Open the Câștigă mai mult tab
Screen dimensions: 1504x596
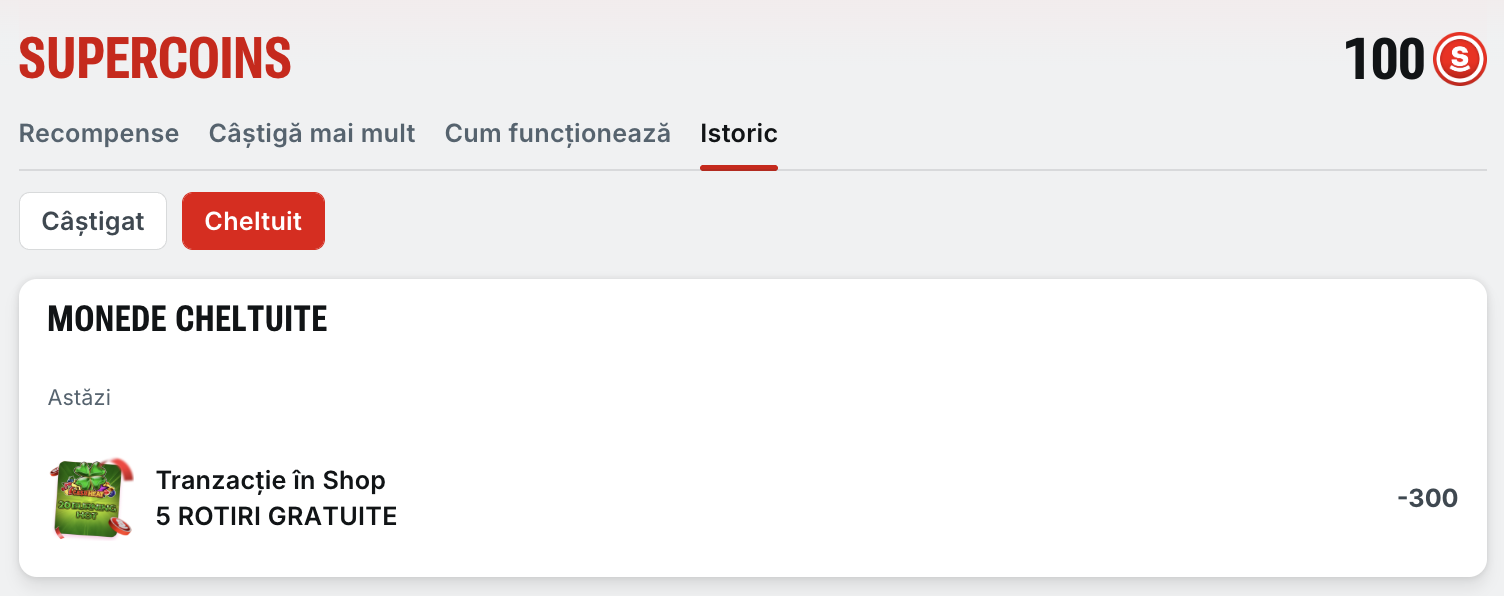tap(312, 133)
